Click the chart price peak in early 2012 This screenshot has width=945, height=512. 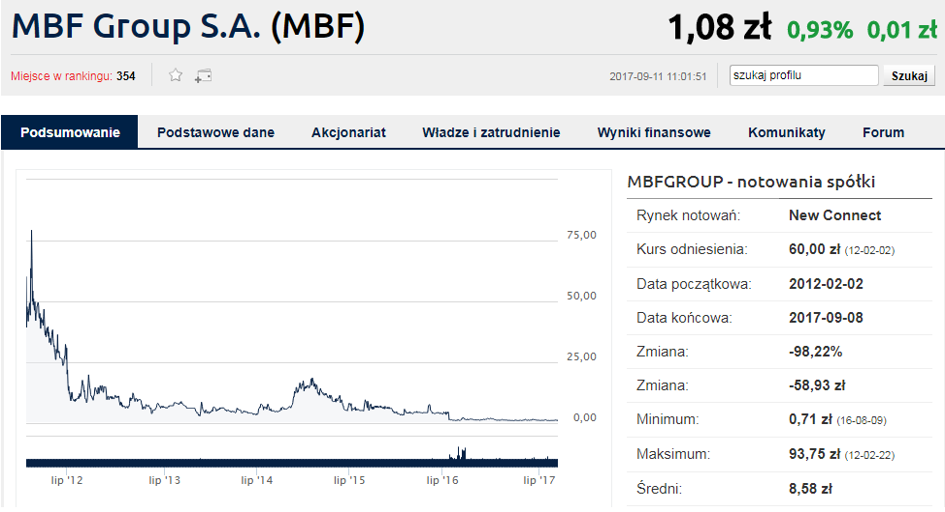coord(31,232)
